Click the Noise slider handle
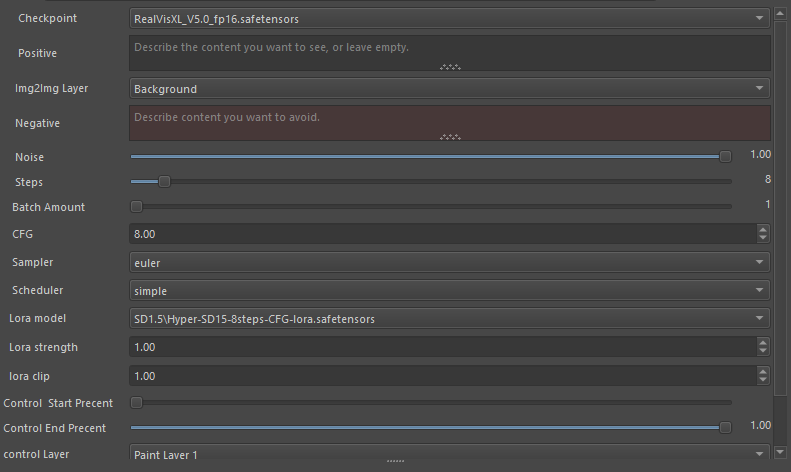Viewport: 791px width, 472px height. point(725,156)
